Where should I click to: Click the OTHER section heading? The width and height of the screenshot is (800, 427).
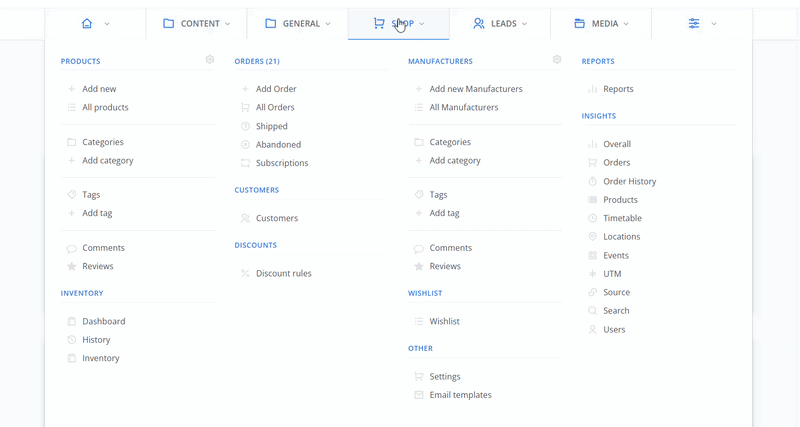[x=420, y=348]
